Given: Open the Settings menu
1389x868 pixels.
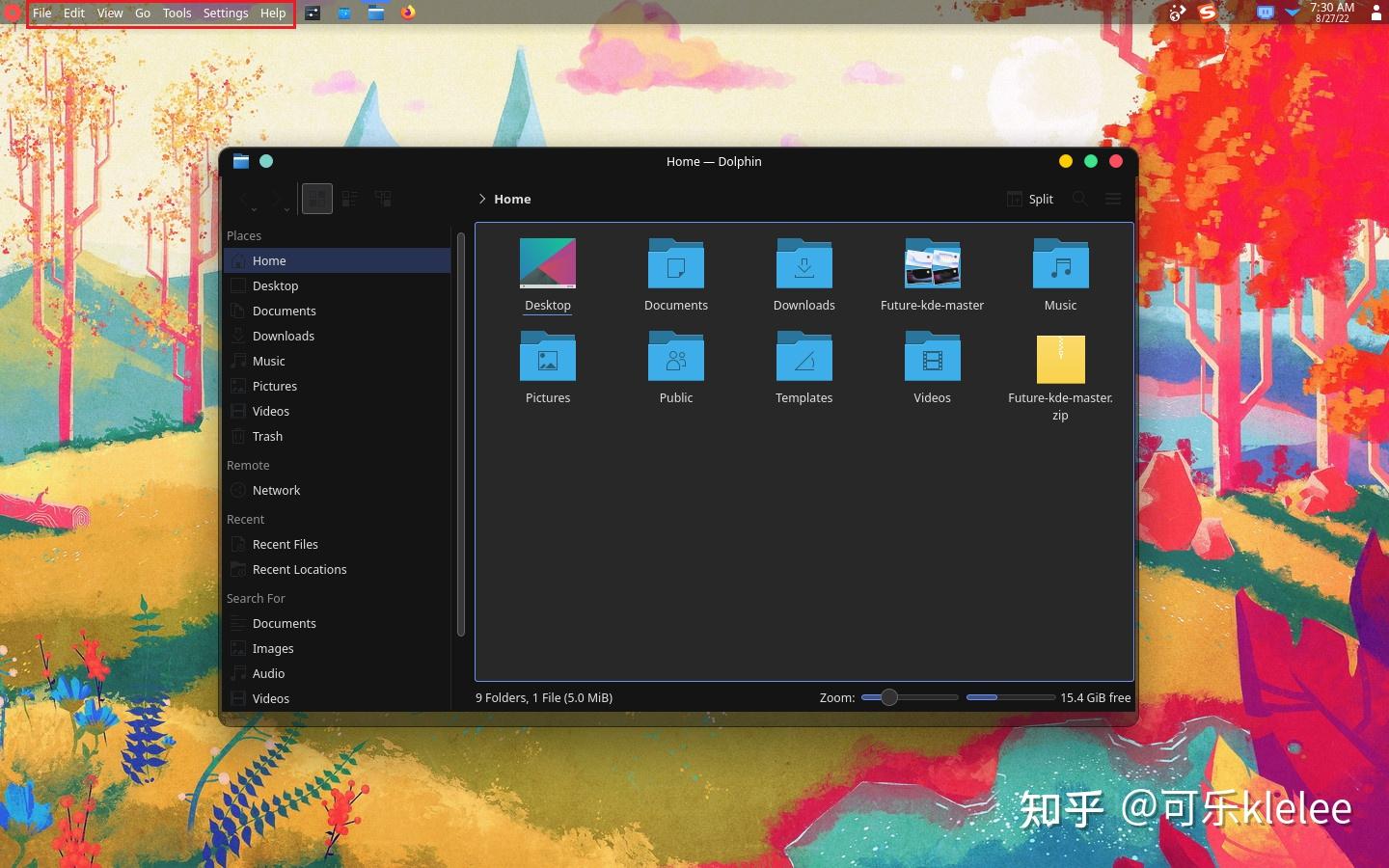Looking at the screenshot, I should (225, 13).
